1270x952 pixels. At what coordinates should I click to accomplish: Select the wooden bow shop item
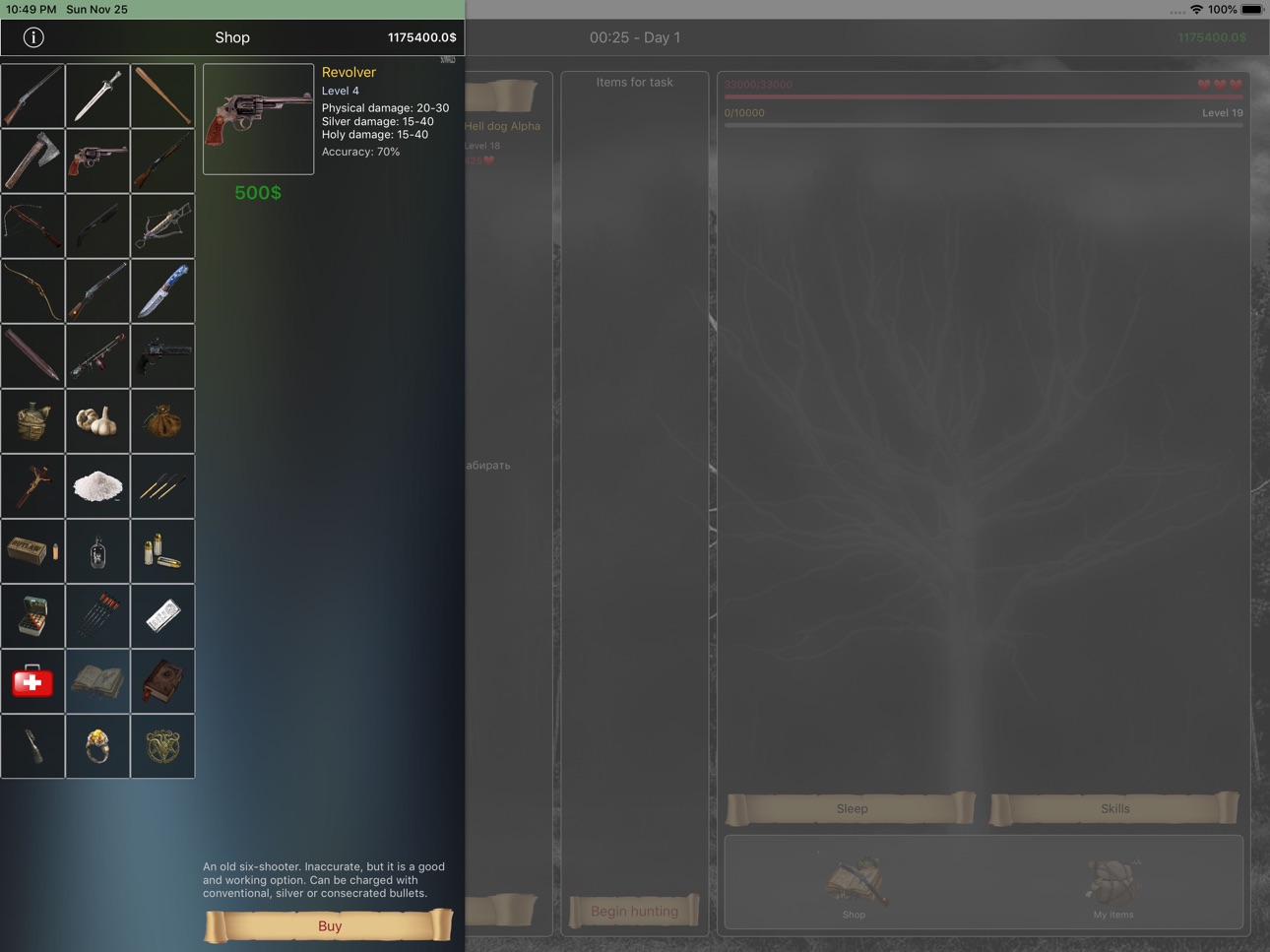32,290
